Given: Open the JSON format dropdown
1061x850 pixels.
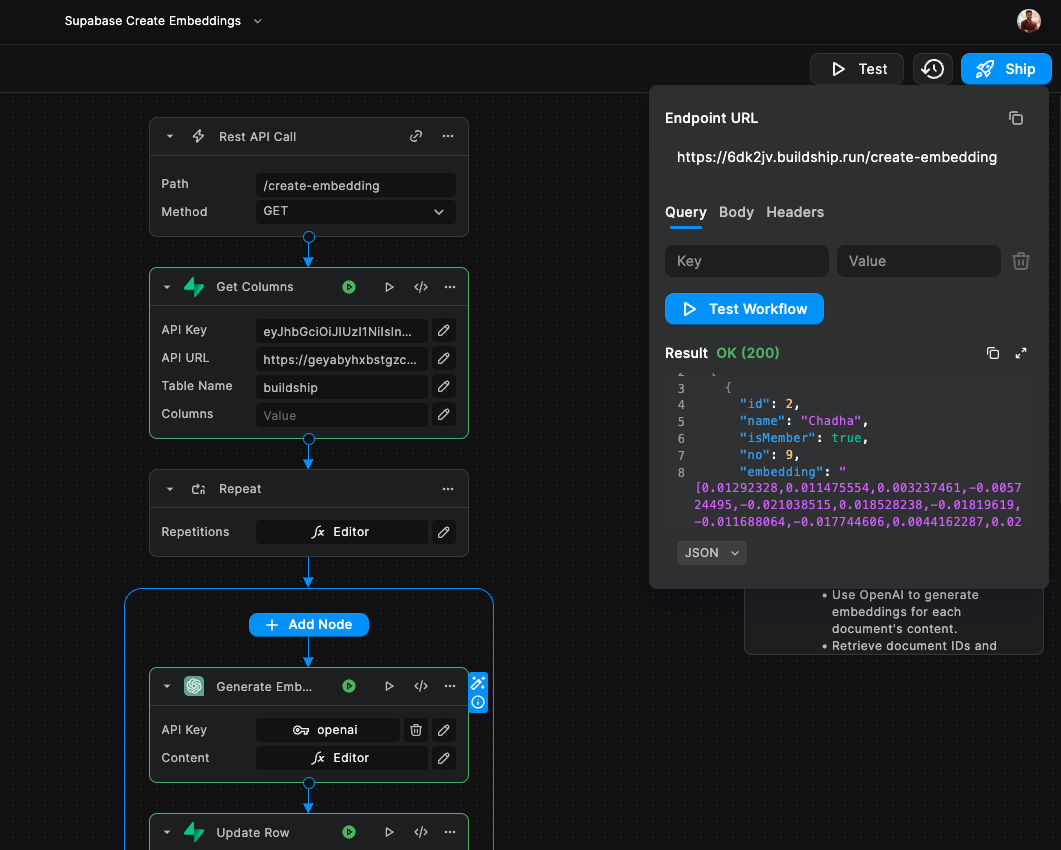Looking at the screenshot, I should pyautogui.click(x=711, y=553).
